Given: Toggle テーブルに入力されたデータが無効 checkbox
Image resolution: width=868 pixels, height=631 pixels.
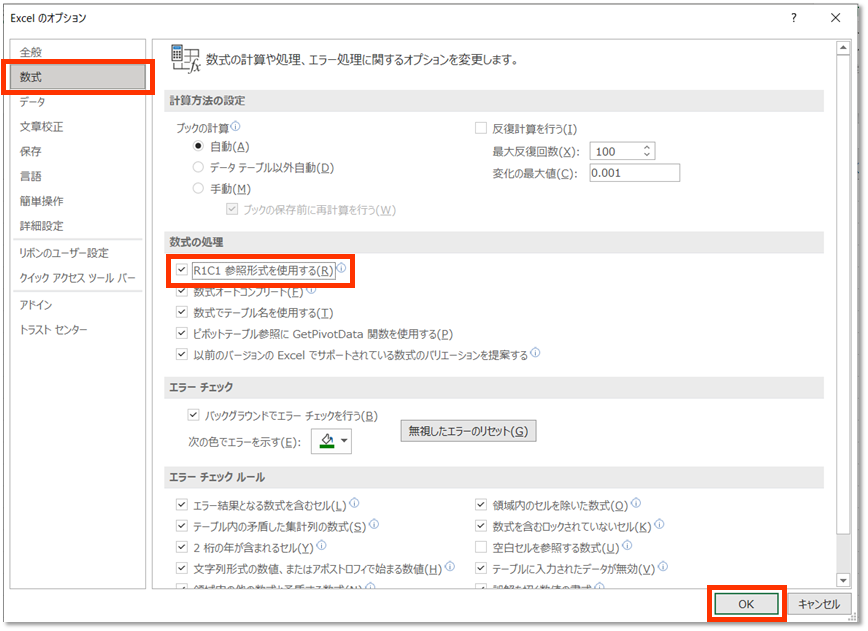Looking at the screenshot, I should tap(481, 568).
